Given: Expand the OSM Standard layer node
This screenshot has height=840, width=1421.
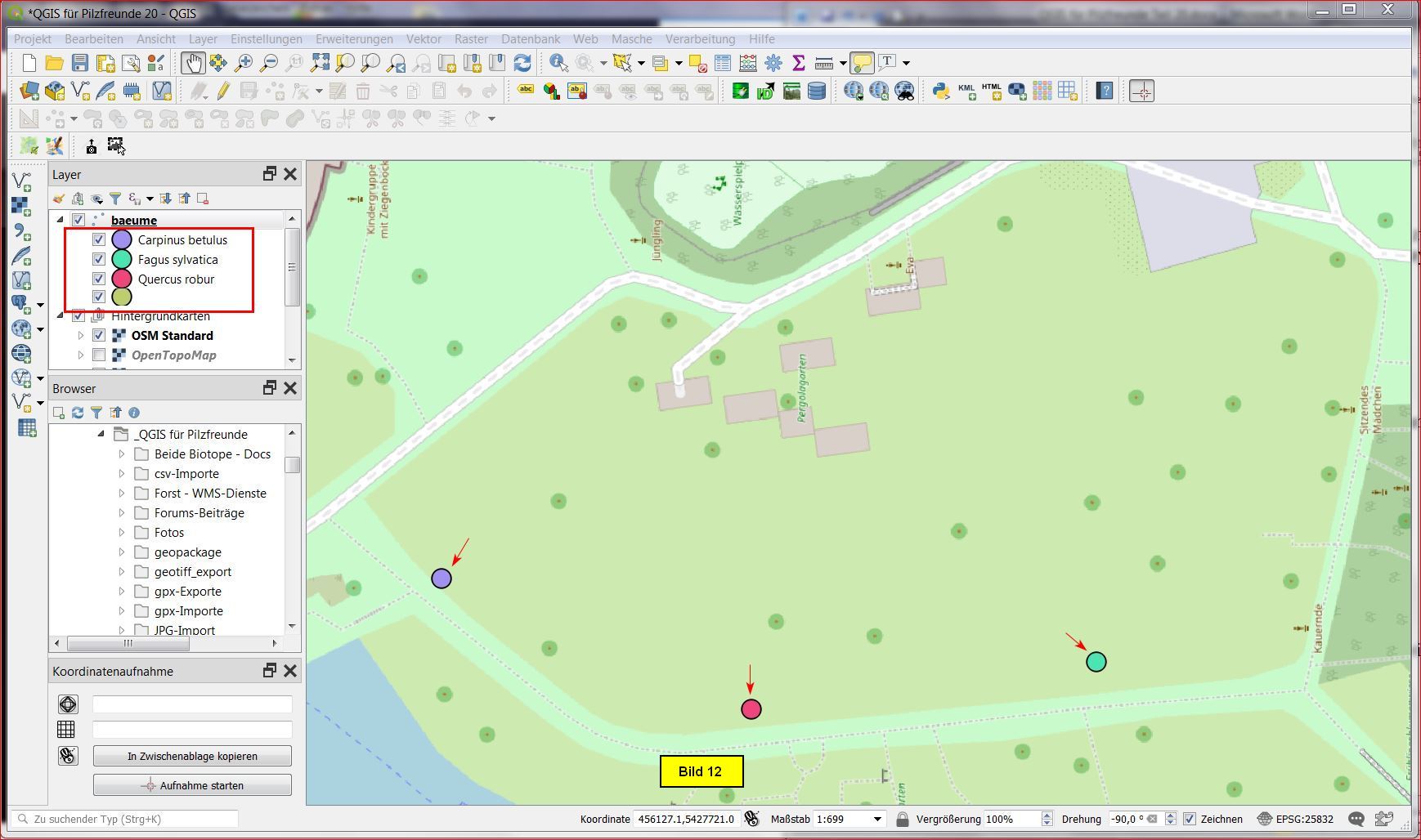Looking at the screenshot, I should click(x=81, y=335).
